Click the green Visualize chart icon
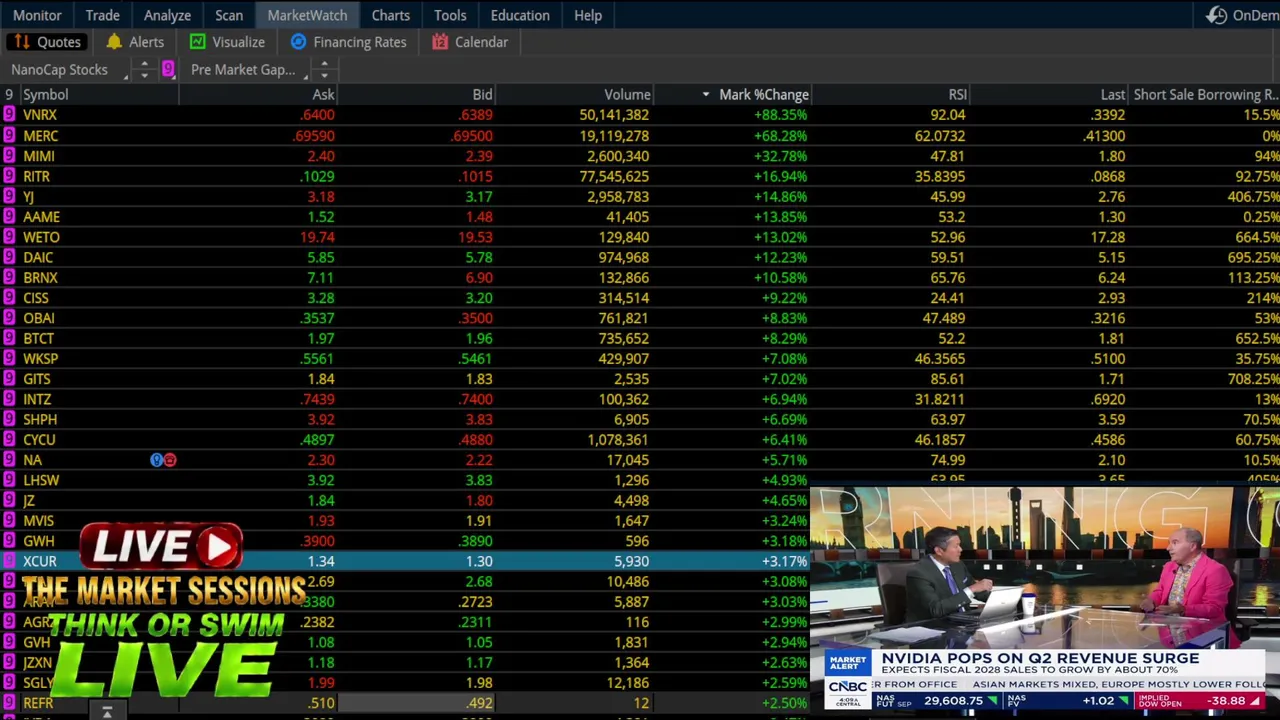This screenshot has height=720, width=1280. (198, 42)
